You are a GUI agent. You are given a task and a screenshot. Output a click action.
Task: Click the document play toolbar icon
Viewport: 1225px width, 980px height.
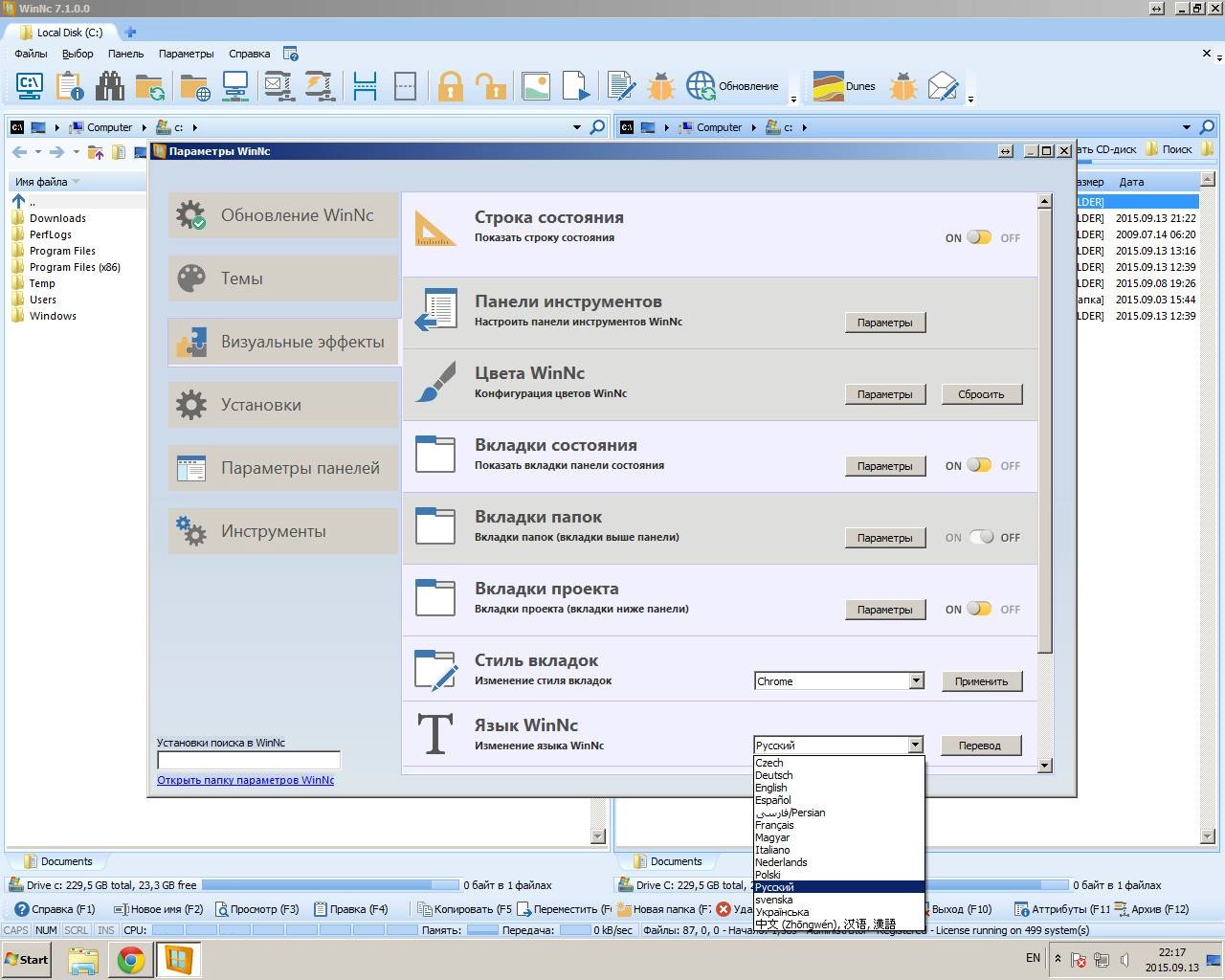(x=576, y=86)
